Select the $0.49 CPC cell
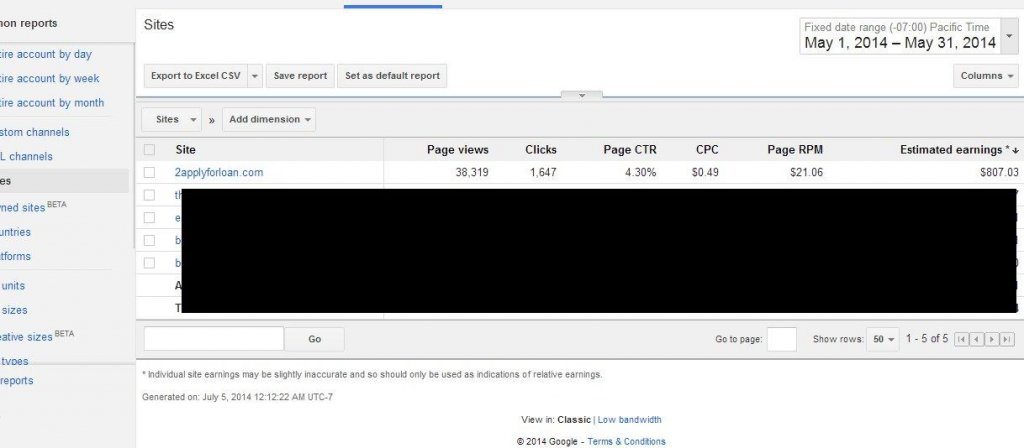The width and height of the screenshot is (1024, 448). (x=705, y=172)
